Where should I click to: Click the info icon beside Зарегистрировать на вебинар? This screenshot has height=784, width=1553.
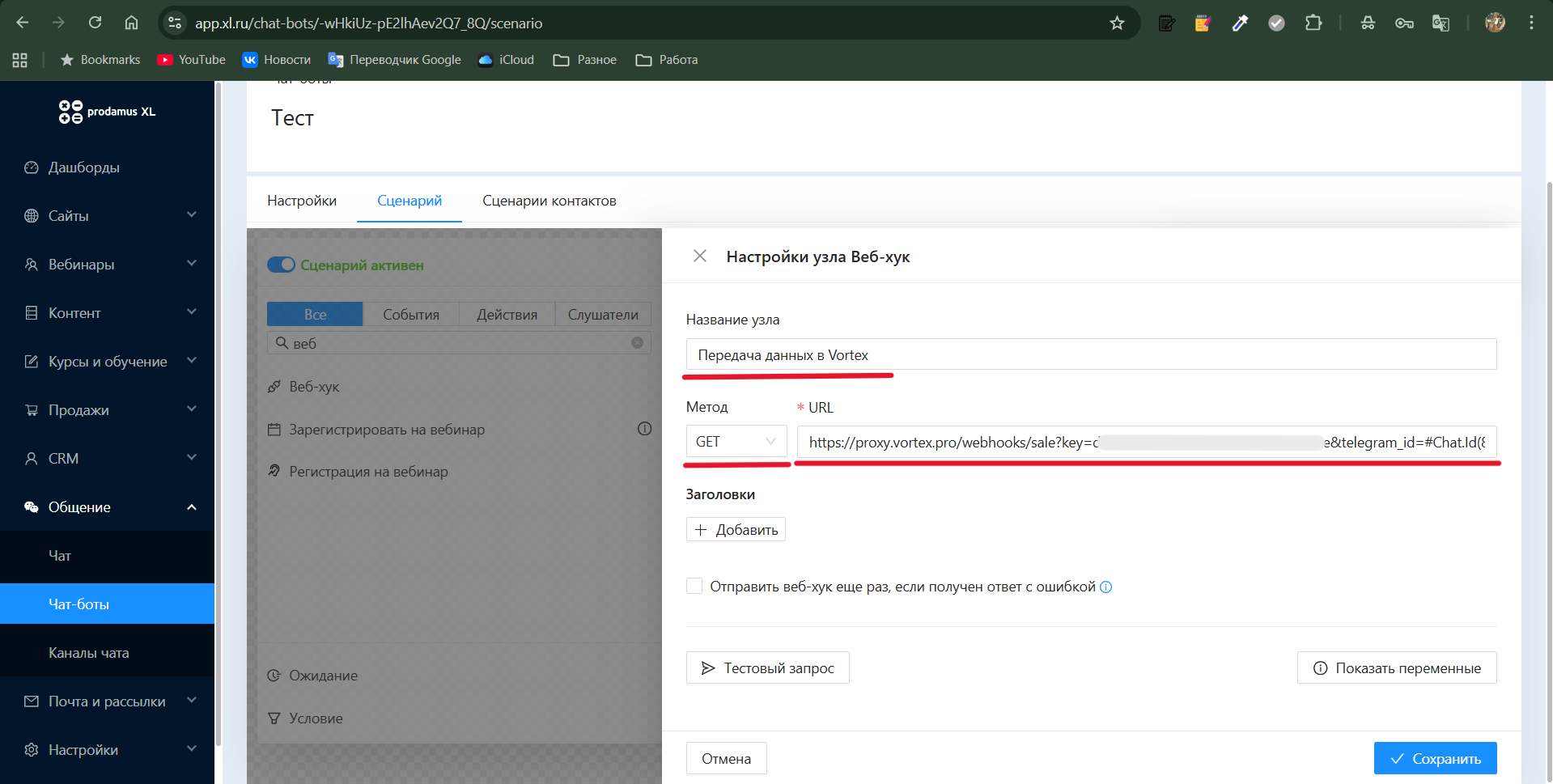(644, 429)
